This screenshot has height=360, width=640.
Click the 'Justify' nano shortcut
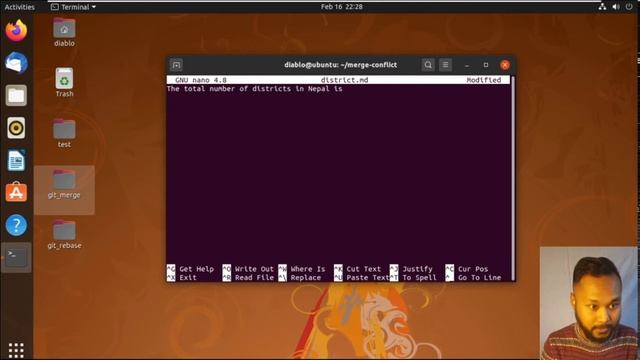tap(417, 269)
